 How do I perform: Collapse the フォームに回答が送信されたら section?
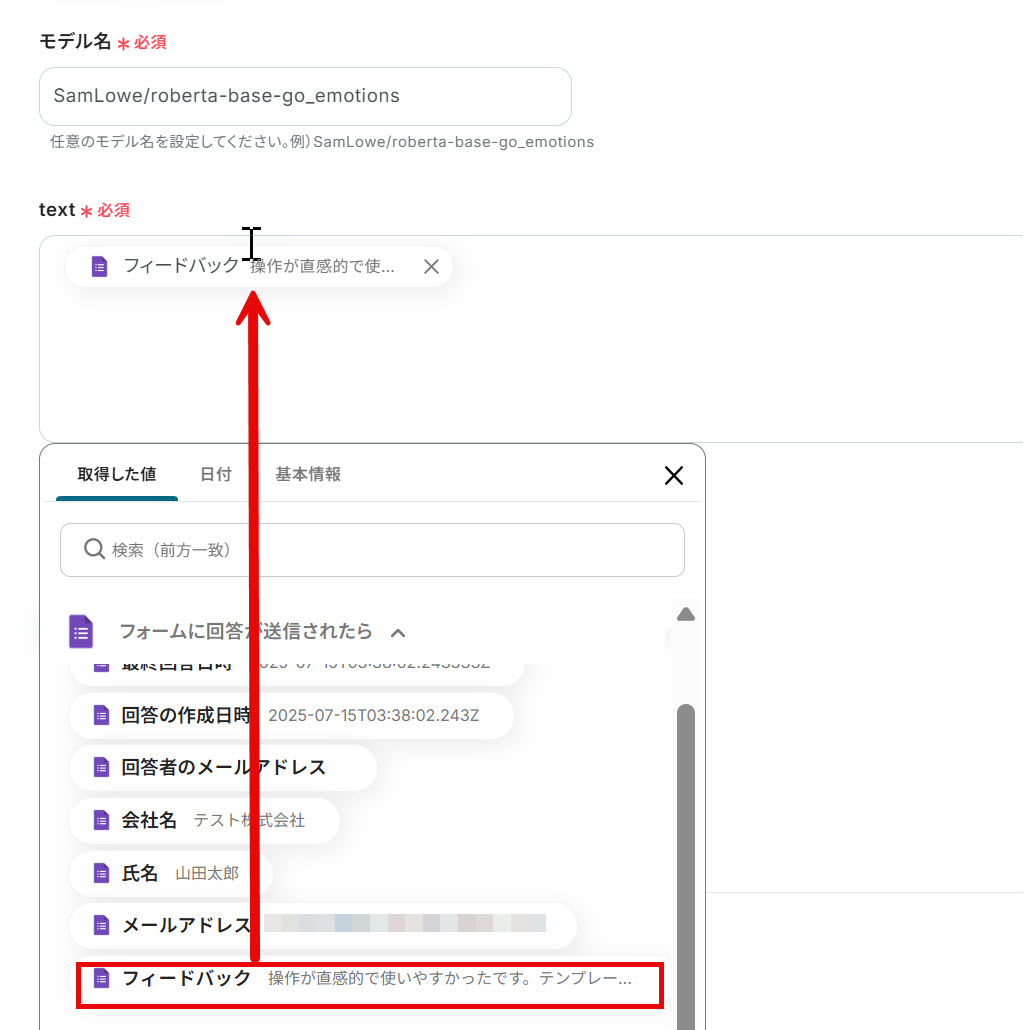pos(398,633)
